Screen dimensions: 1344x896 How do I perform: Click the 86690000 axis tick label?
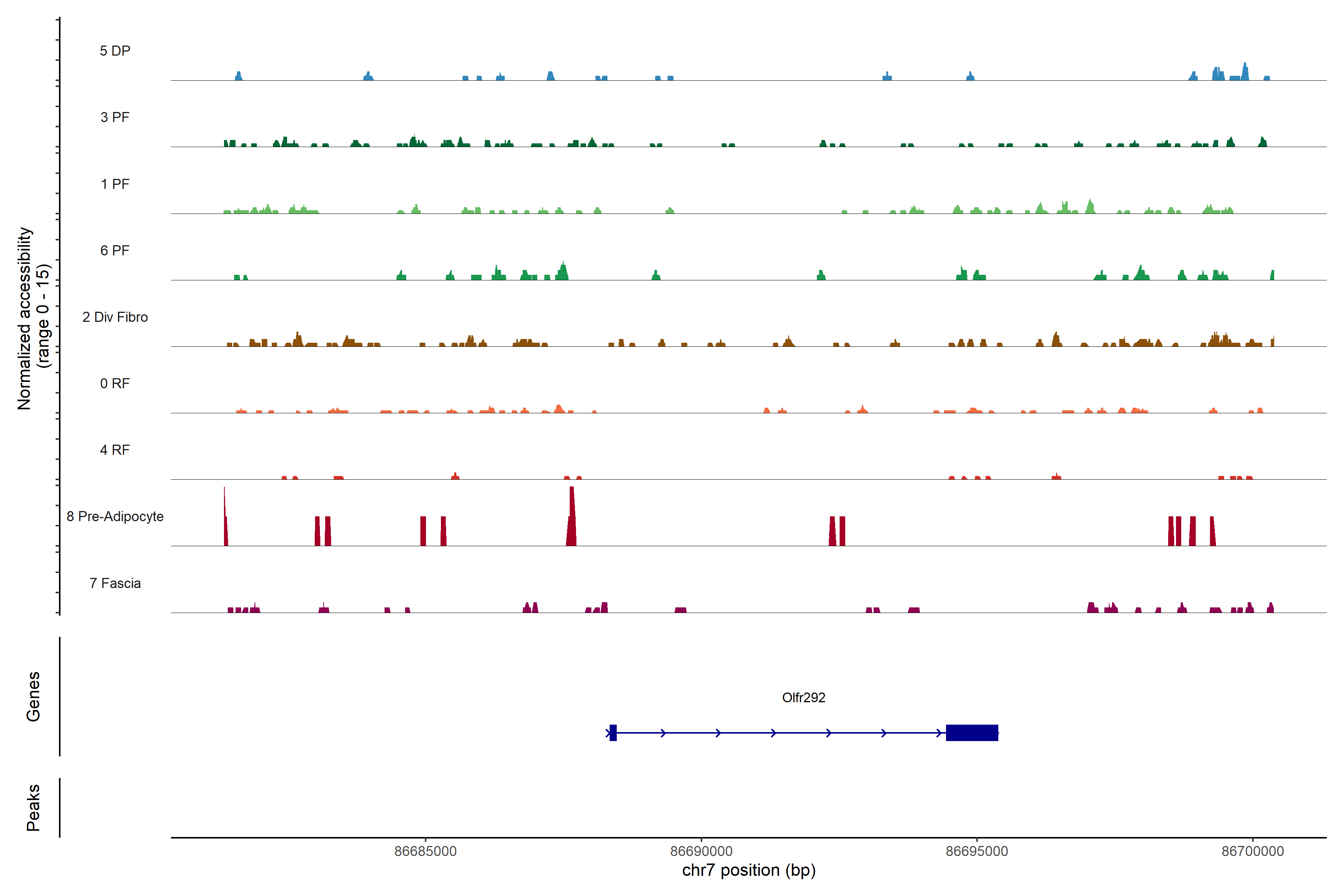[x=701, y=851]
